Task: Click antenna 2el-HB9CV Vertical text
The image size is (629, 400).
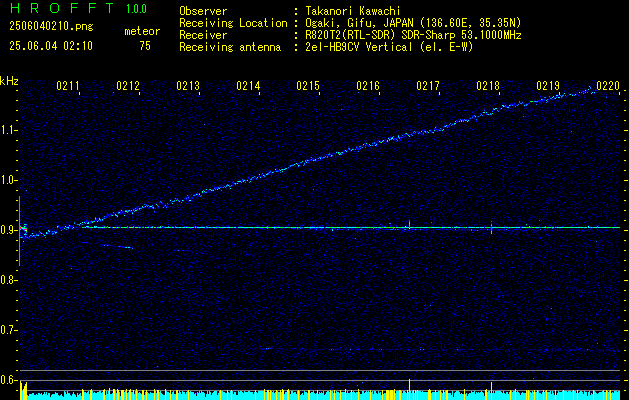Action: click(389, 47)
